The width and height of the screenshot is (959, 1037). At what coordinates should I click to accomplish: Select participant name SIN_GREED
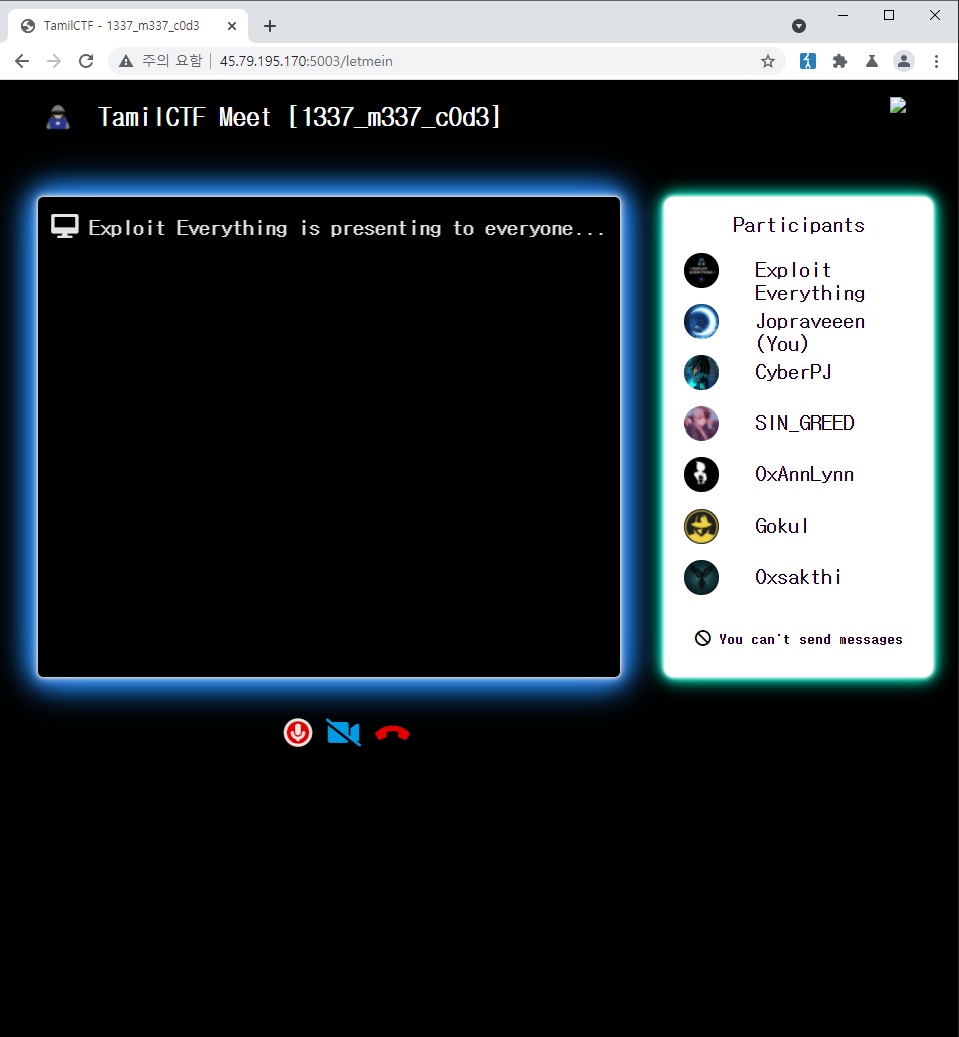(804, 423)
